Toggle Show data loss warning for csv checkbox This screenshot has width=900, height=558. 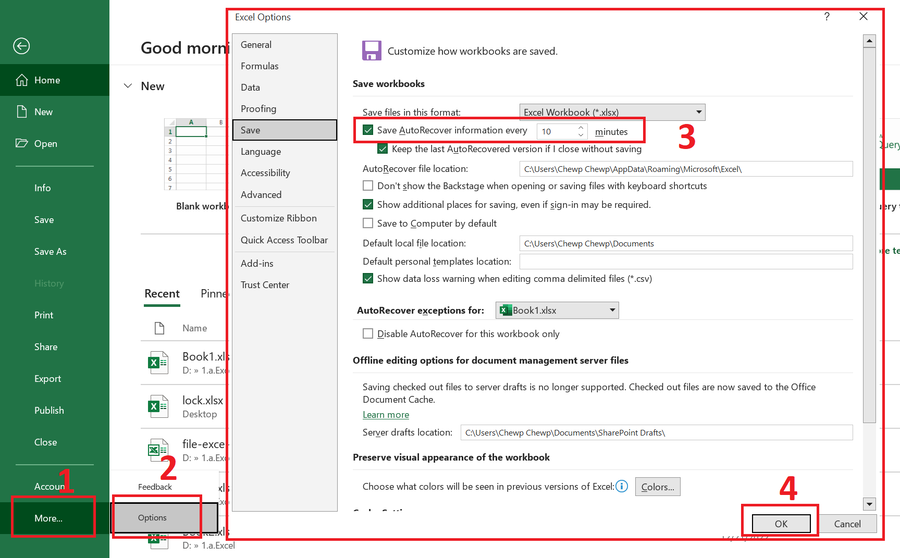pos(368,278)
